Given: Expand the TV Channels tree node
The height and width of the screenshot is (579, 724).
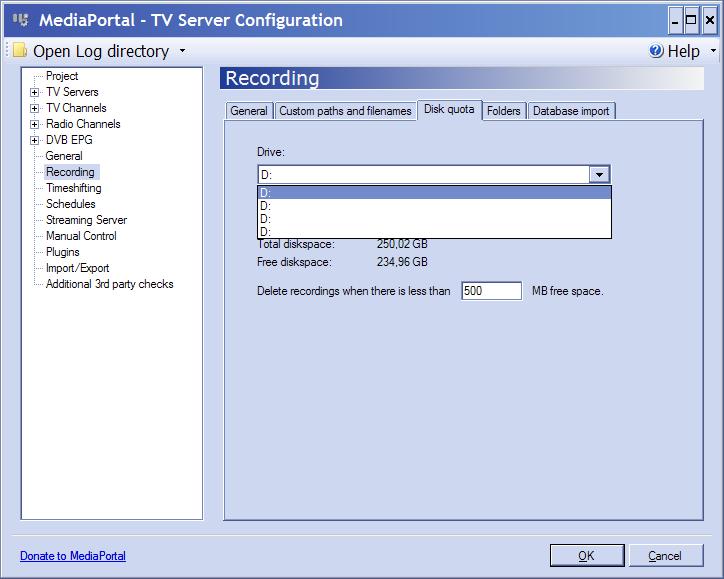Looking at the screenshot, I should [x=34, y=109].
